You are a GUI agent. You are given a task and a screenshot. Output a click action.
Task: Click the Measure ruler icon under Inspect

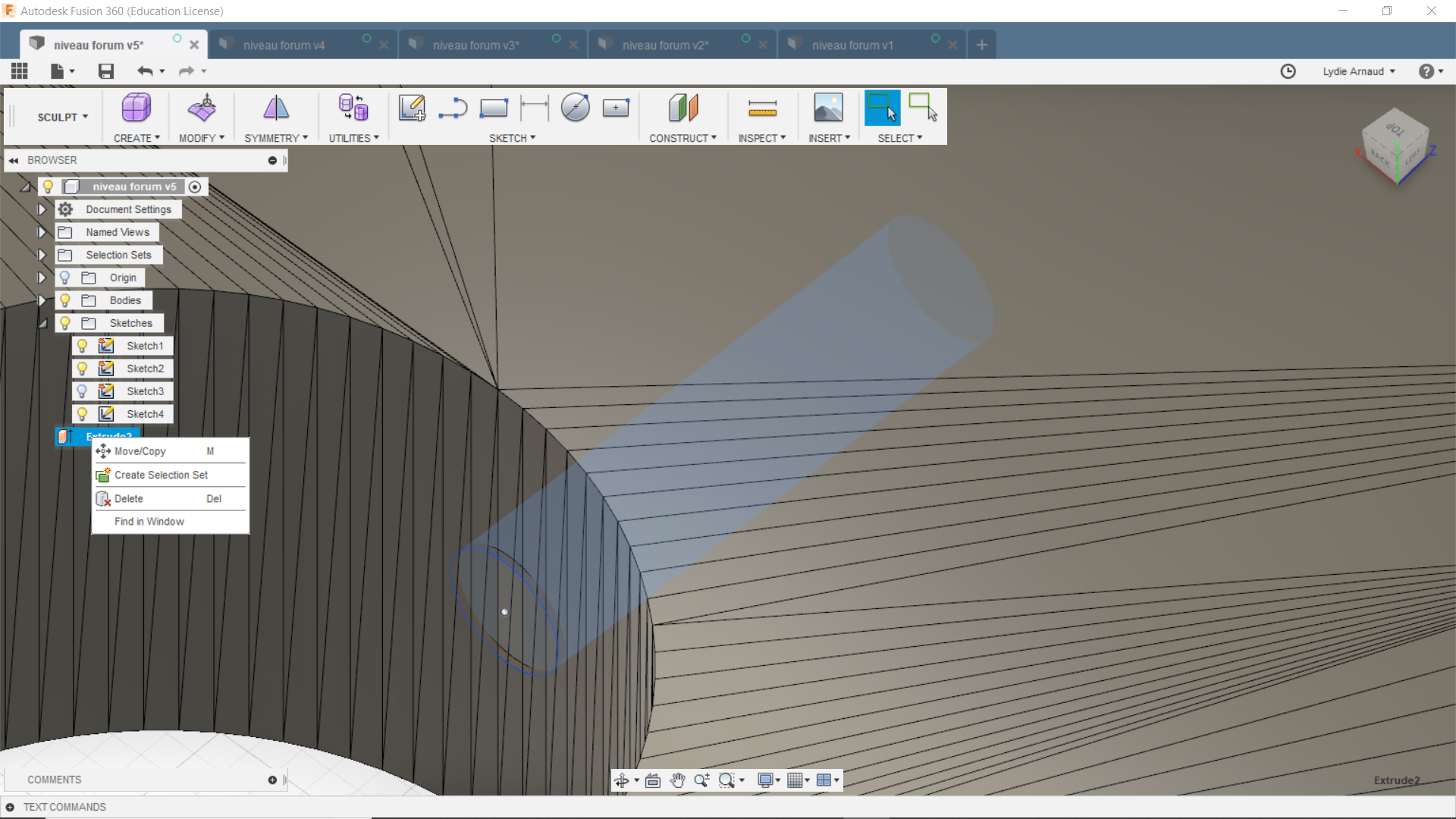tap(762, 108)
